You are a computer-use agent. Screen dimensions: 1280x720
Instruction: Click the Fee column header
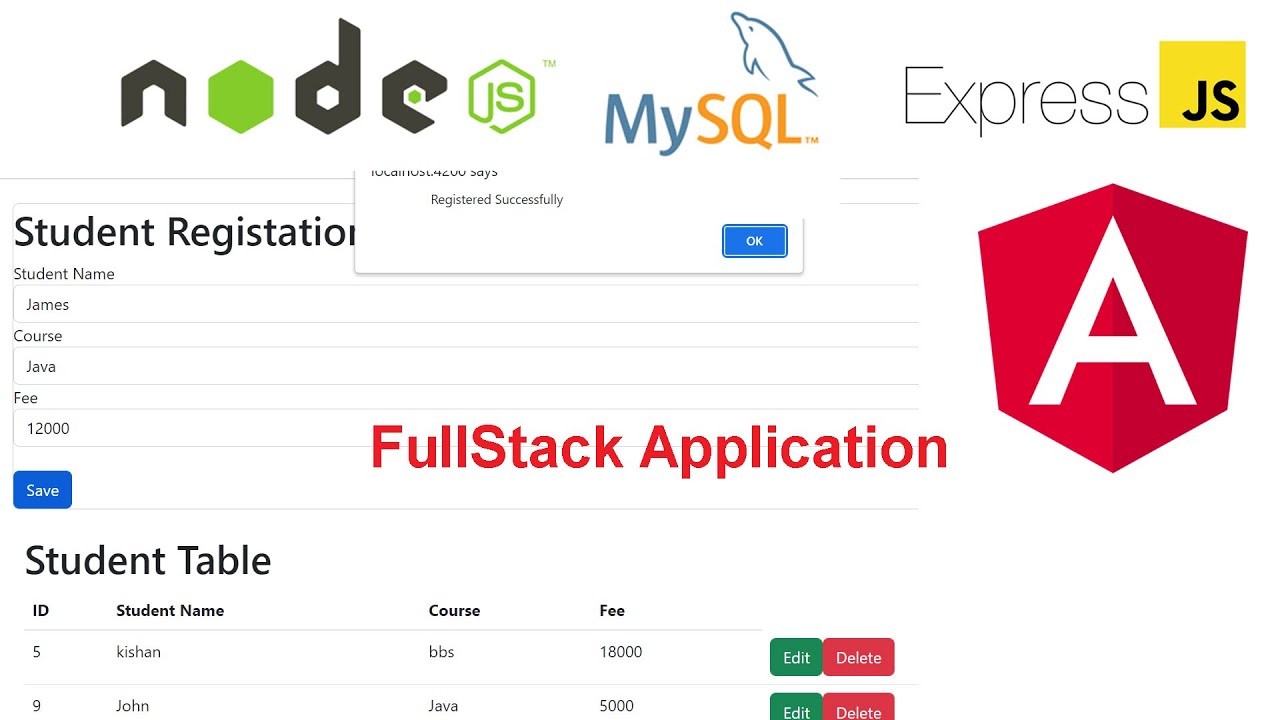click(612, 610)
